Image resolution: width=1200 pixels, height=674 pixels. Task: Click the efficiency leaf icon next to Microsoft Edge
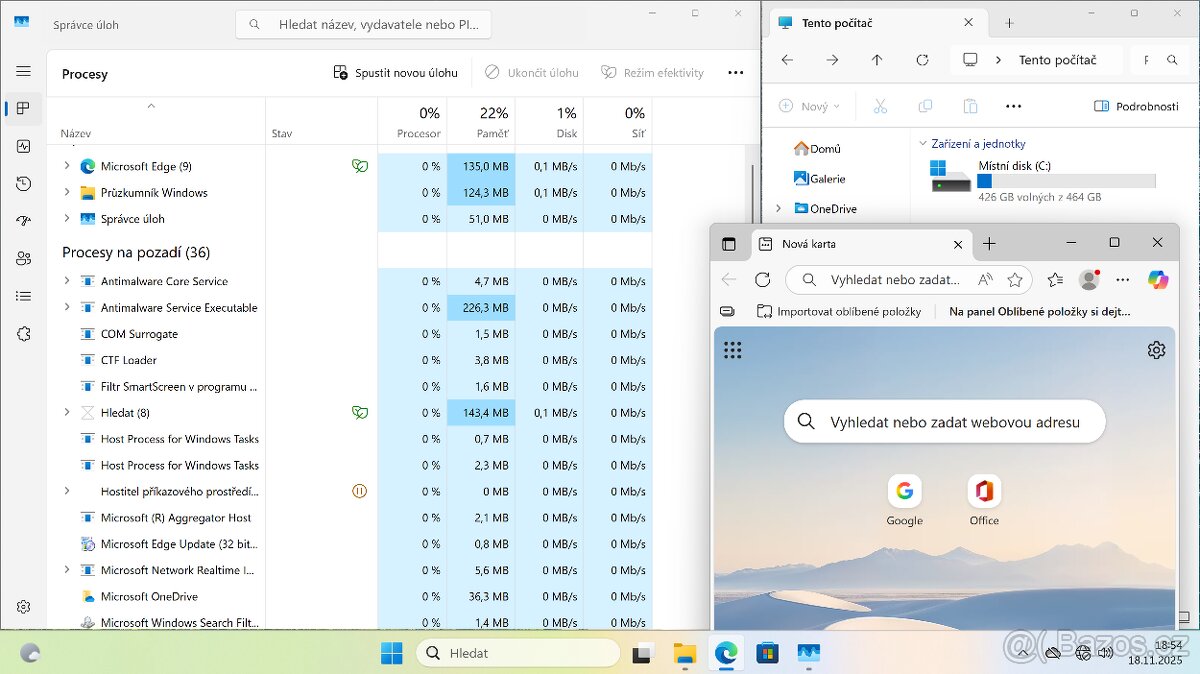(360, 166)
